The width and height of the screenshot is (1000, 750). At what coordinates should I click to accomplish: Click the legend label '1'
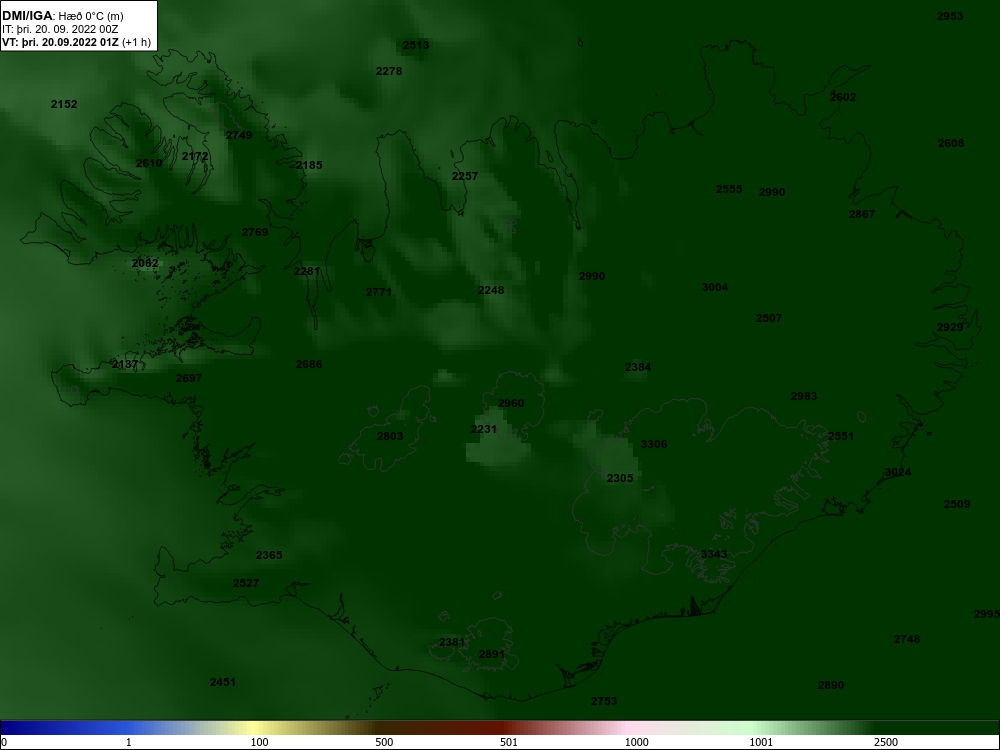(x=129, y=743)
